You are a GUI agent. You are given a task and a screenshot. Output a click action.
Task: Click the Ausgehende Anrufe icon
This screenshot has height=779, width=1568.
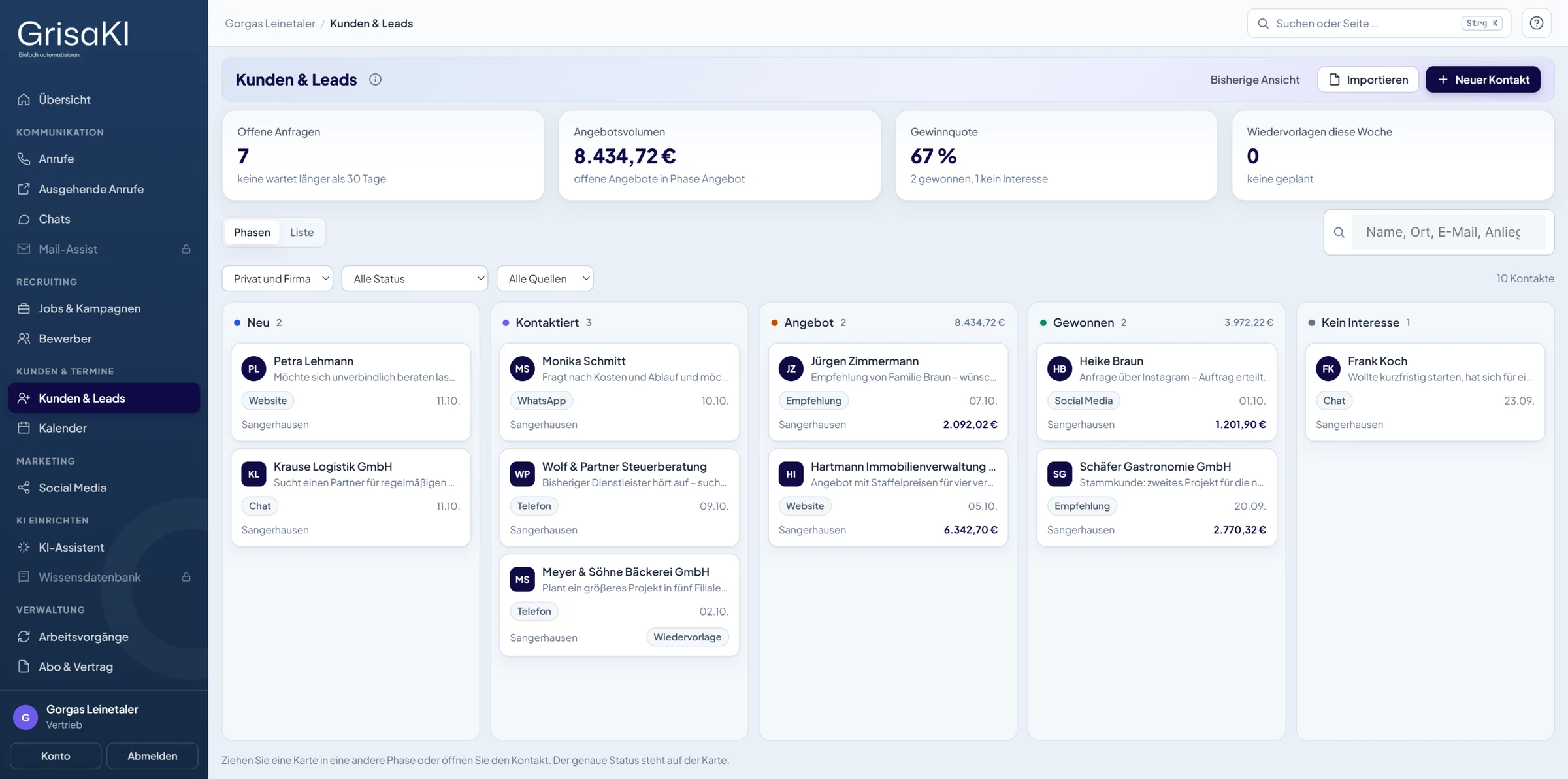pos(24,189)
